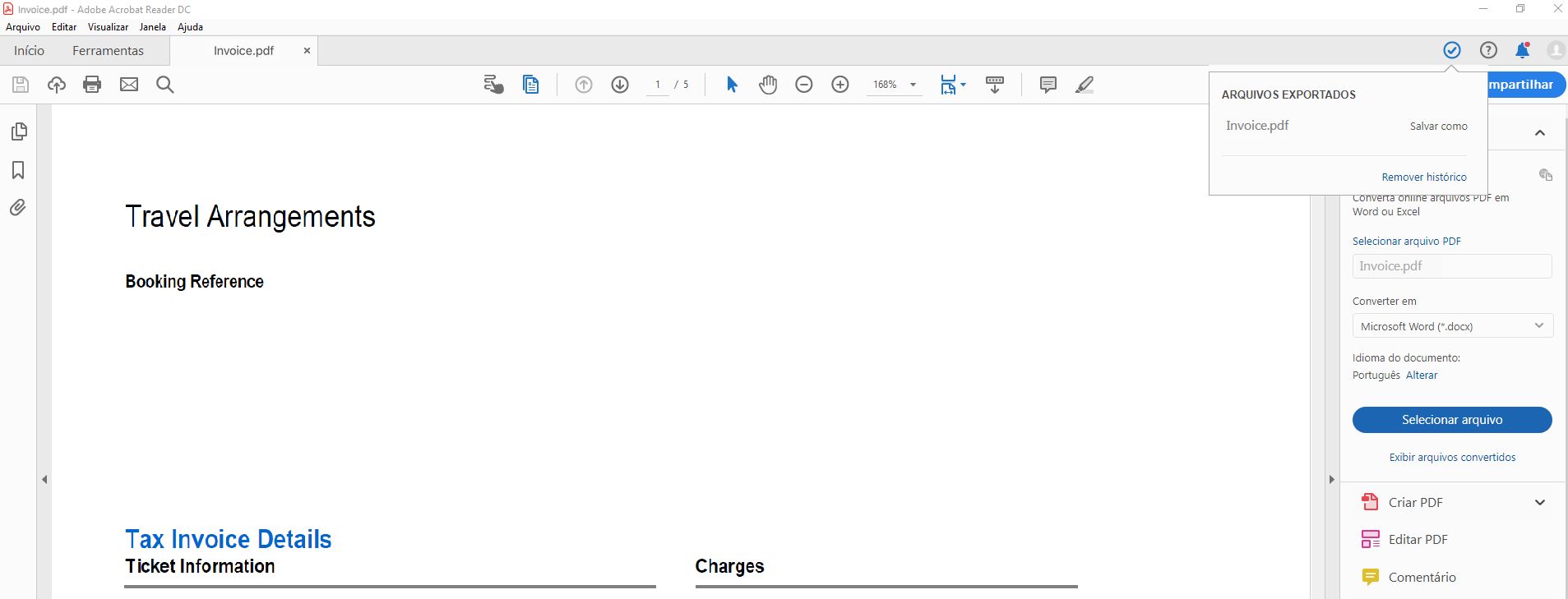
Task: Close the Invoice.pdf tab
Action: click(307, 50)
